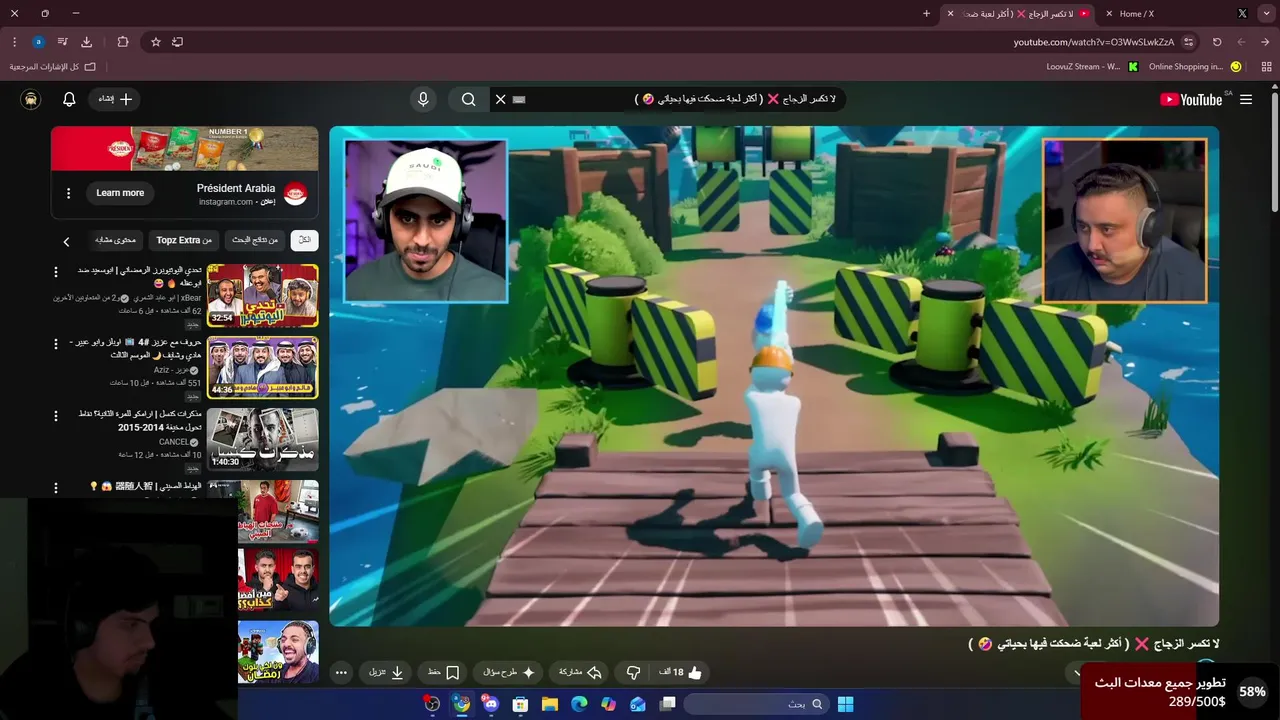Viewport: 1280px width, 720px height.
Task: Close the Home / X tab
Action: [1109, 14]
